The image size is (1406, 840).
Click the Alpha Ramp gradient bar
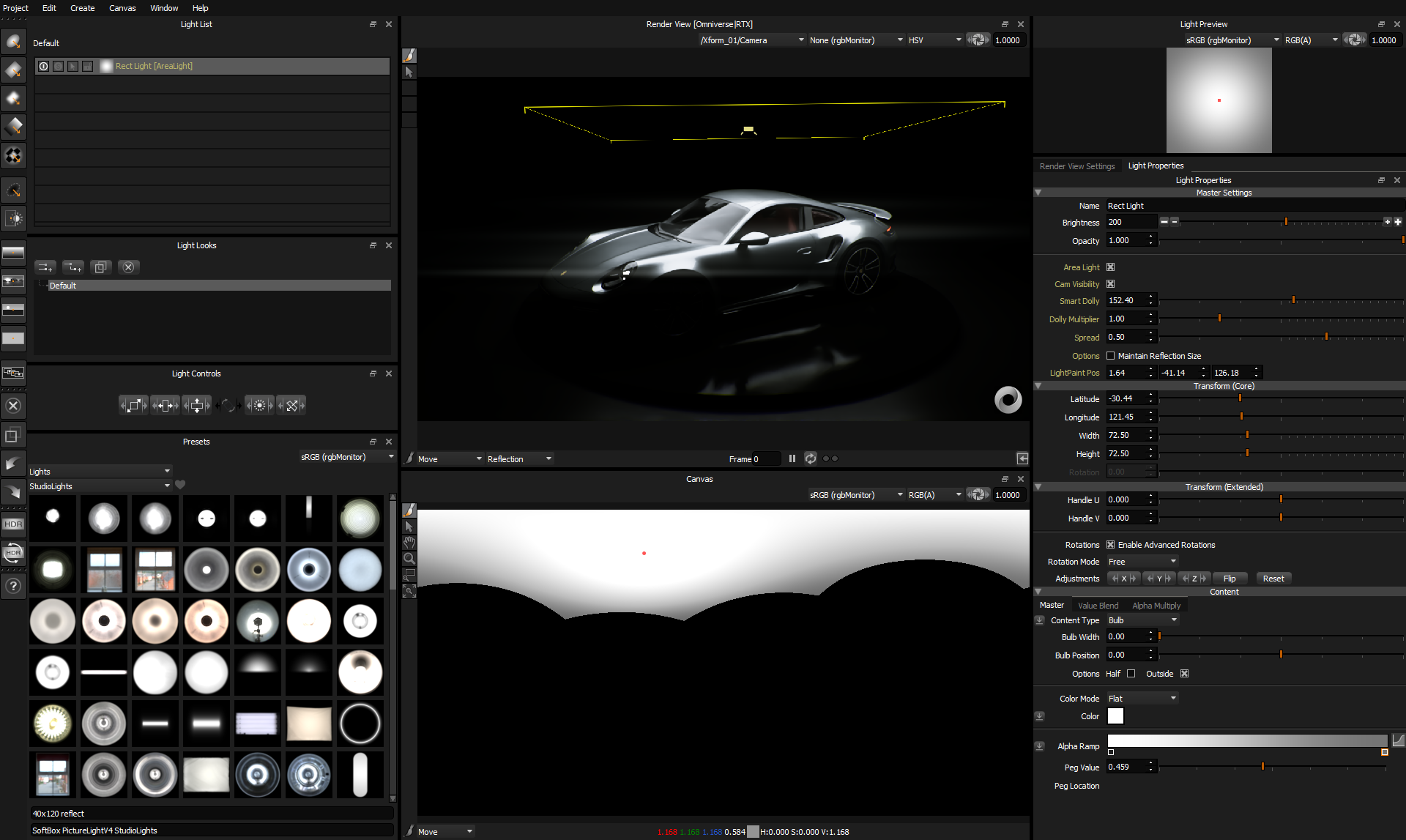click(1247, 741)
